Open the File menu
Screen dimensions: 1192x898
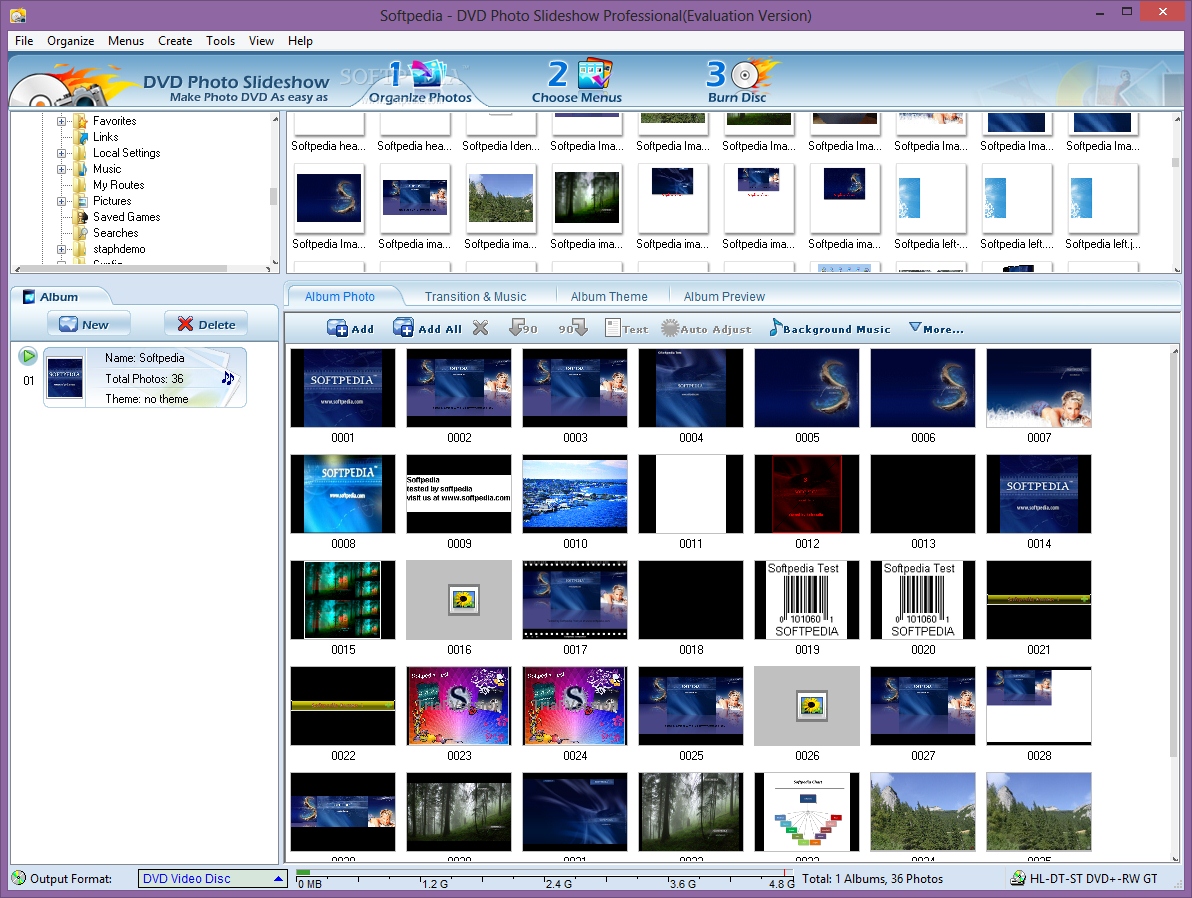pos(24,41)
